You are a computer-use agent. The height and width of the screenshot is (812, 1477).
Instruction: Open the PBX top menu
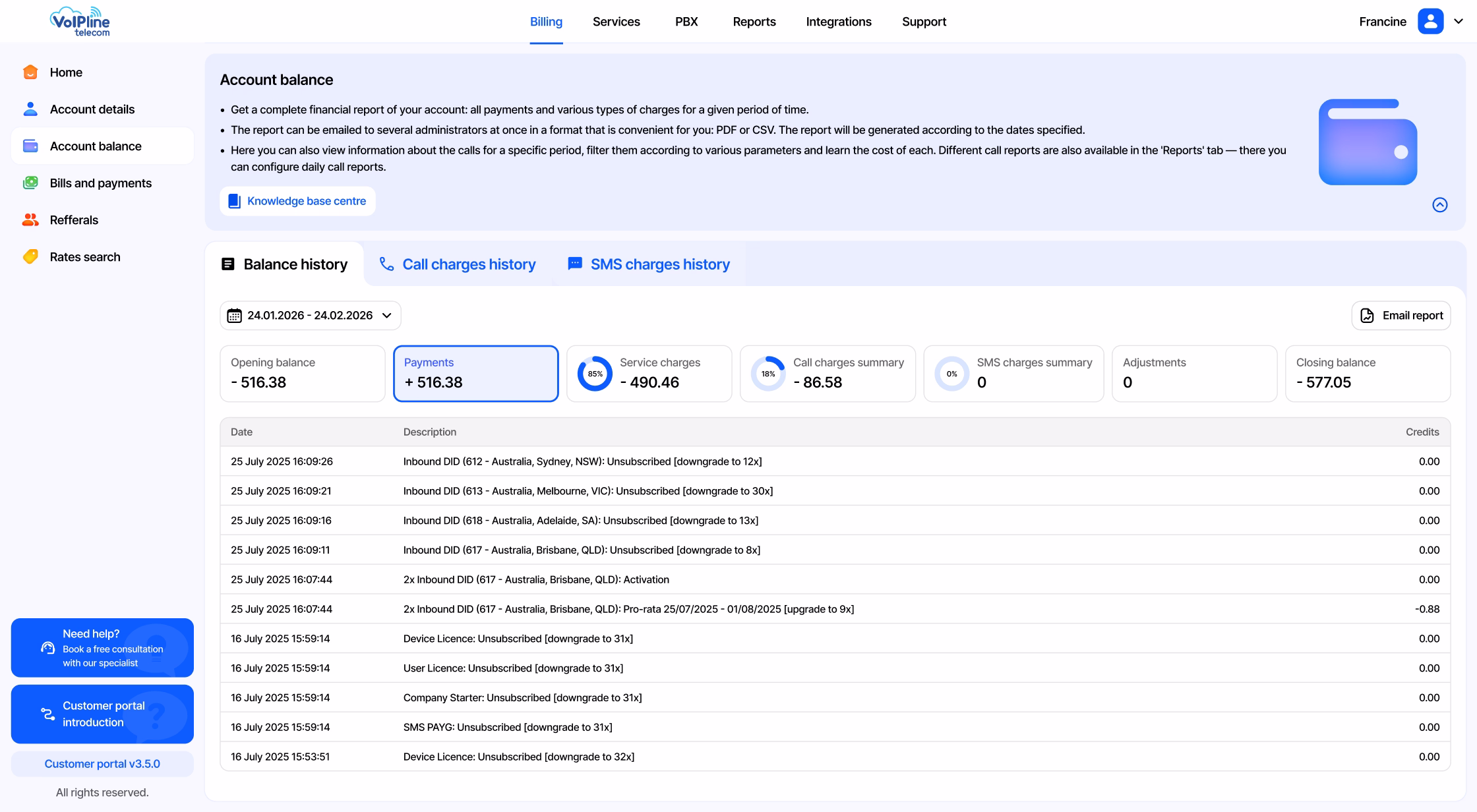(686, 22)
